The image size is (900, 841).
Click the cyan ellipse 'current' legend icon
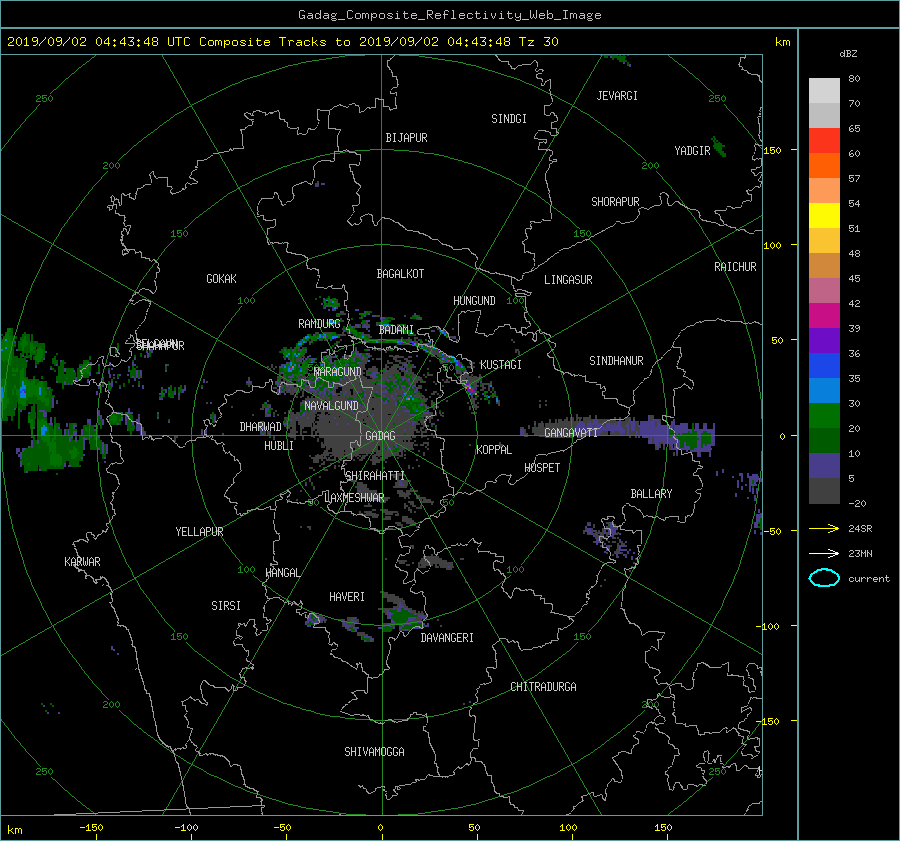pyautogui.click(x=824, y=578)
